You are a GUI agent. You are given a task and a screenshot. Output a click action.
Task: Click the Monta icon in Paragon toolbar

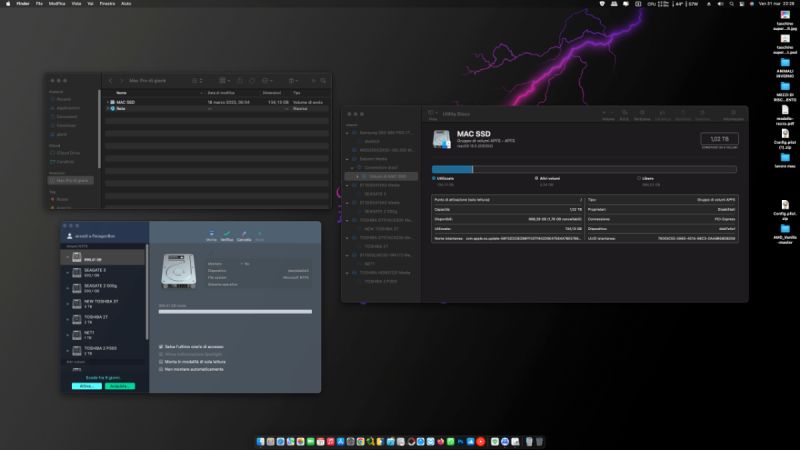211,233
